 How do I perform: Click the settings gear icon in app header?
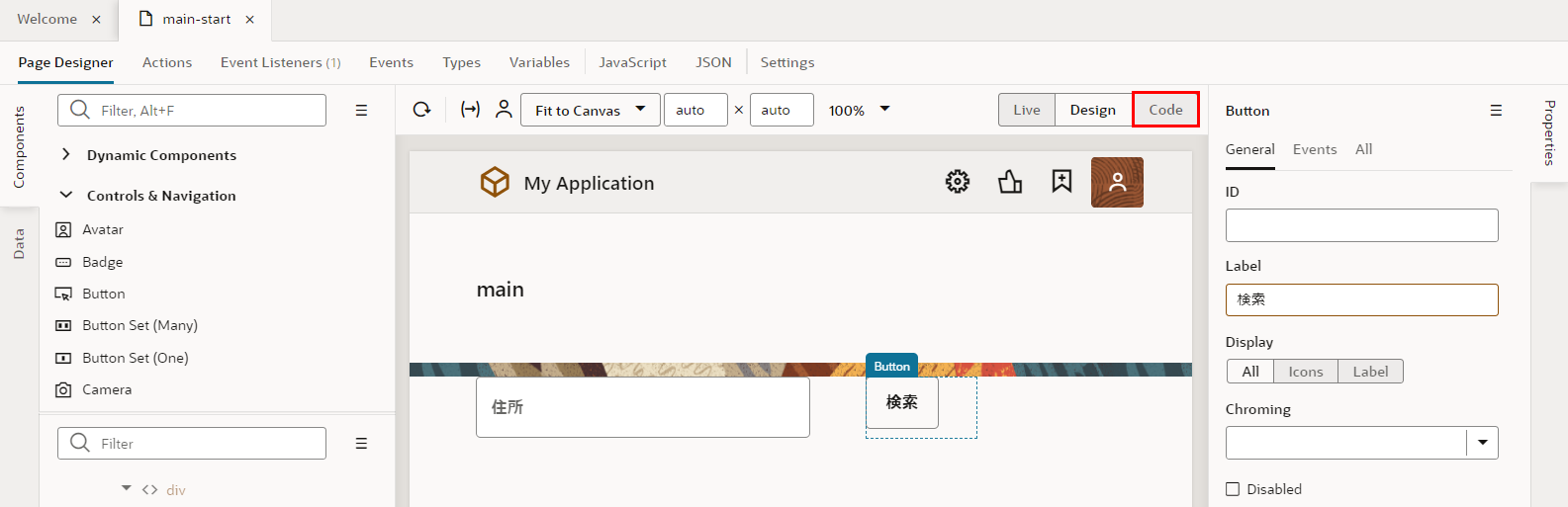(957, 182)
